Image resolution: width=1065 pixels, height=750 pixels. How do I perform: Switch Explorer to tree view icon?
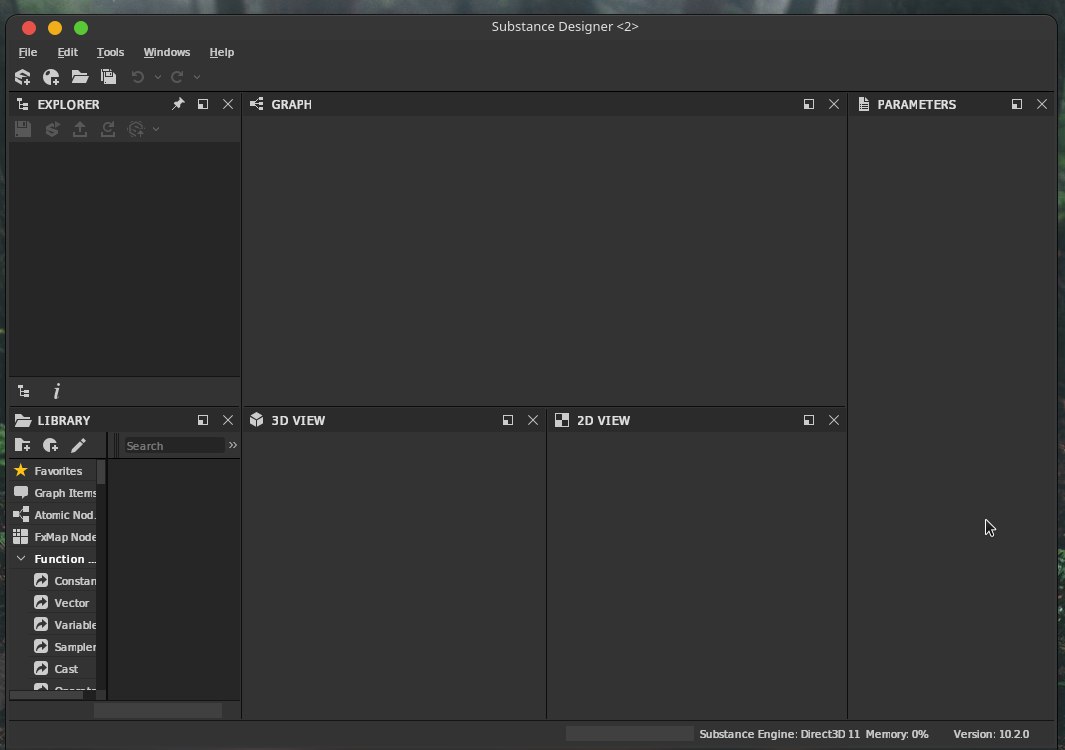click(x=24, y=391)
